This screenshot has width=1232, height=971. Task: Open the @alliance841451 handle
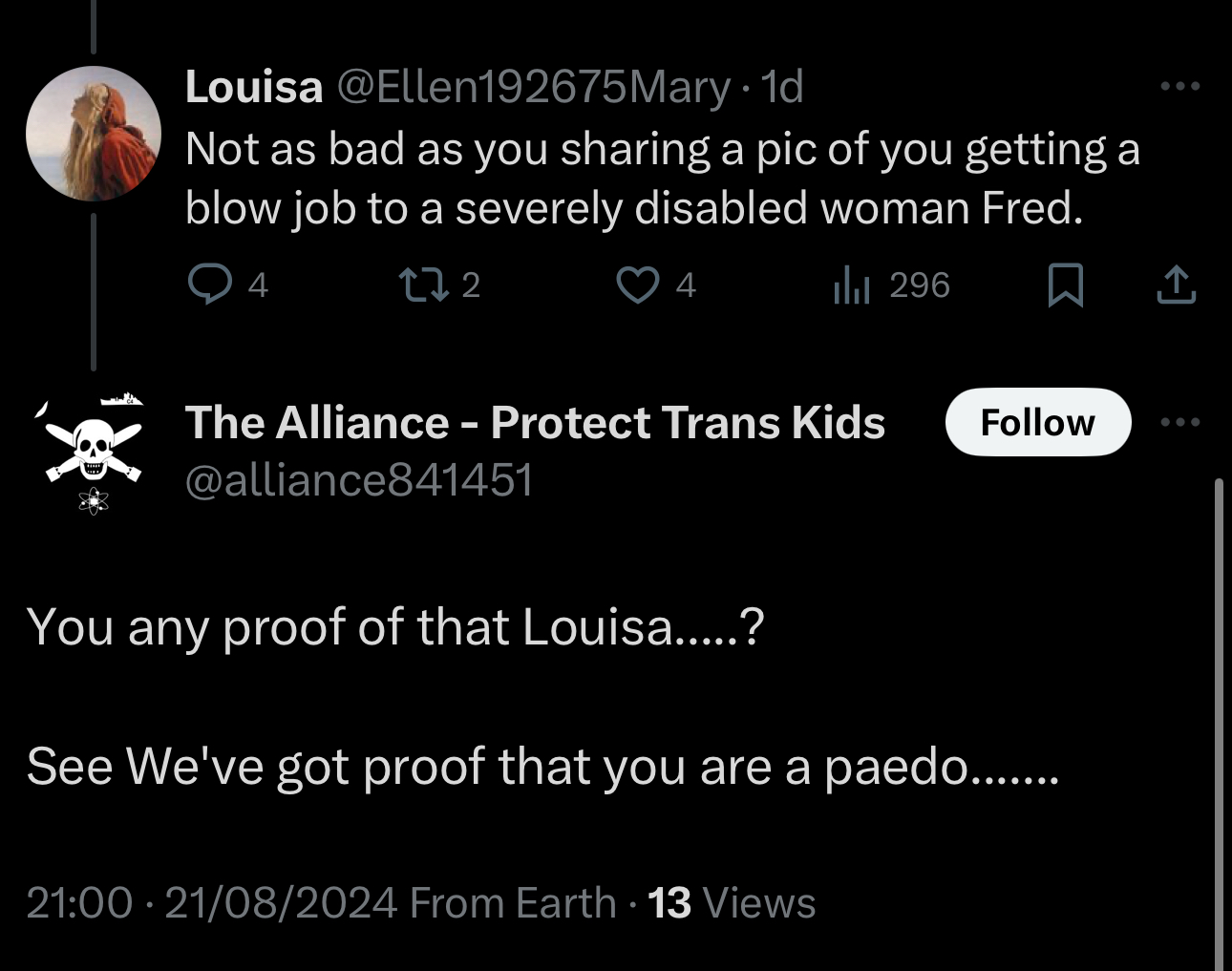[x=358, y=479]
